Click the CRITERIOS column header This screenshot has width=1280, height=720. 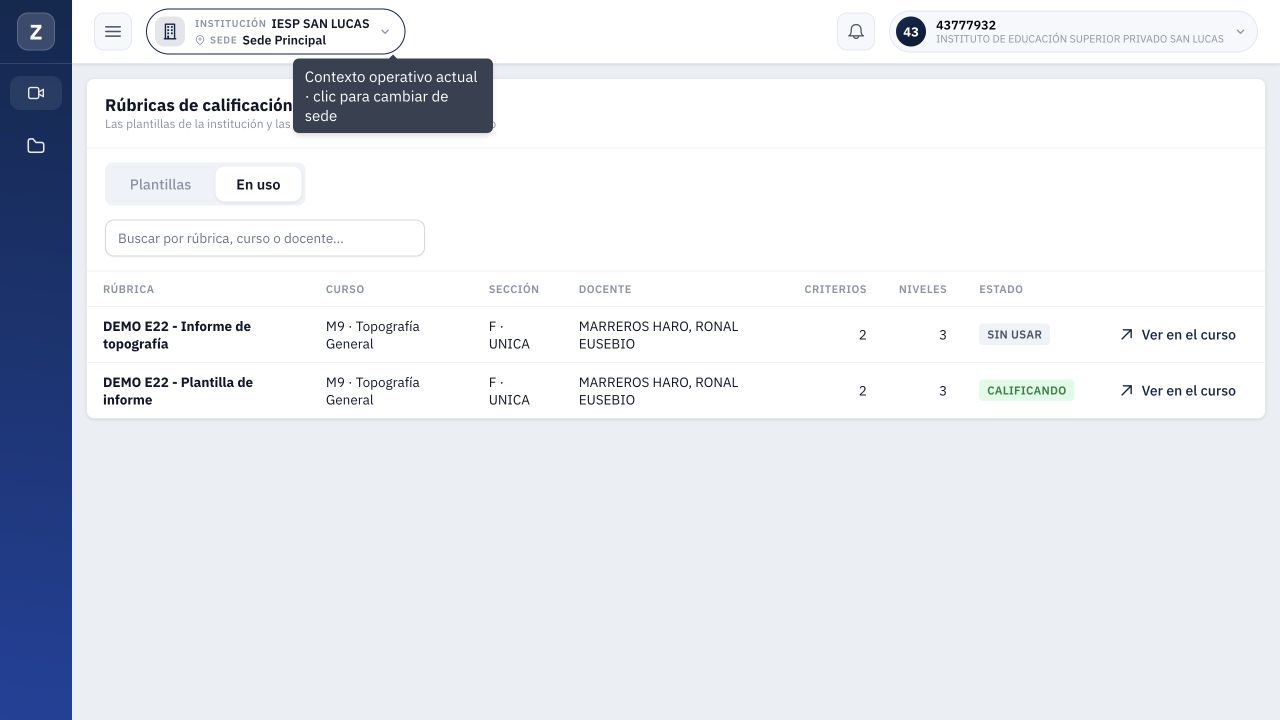coord(835,289)
